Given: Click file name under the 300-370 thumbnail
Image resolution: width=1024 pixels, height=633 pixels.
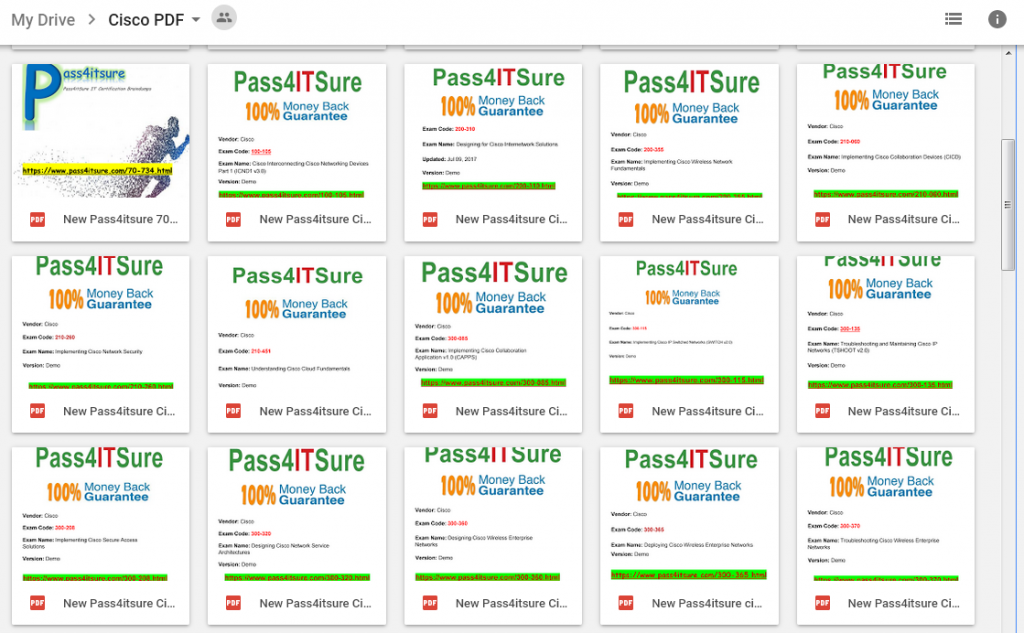Looking at the screenshot, I should point(904,603).
